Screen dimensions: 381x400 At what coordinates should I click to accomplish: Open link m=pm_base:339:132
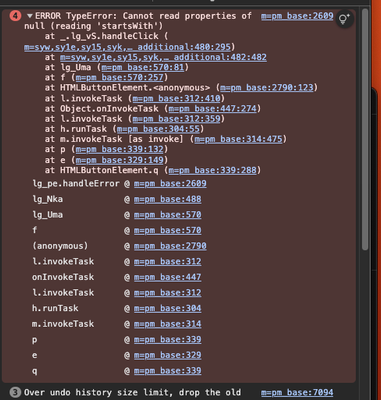click(x=119, y=149)
